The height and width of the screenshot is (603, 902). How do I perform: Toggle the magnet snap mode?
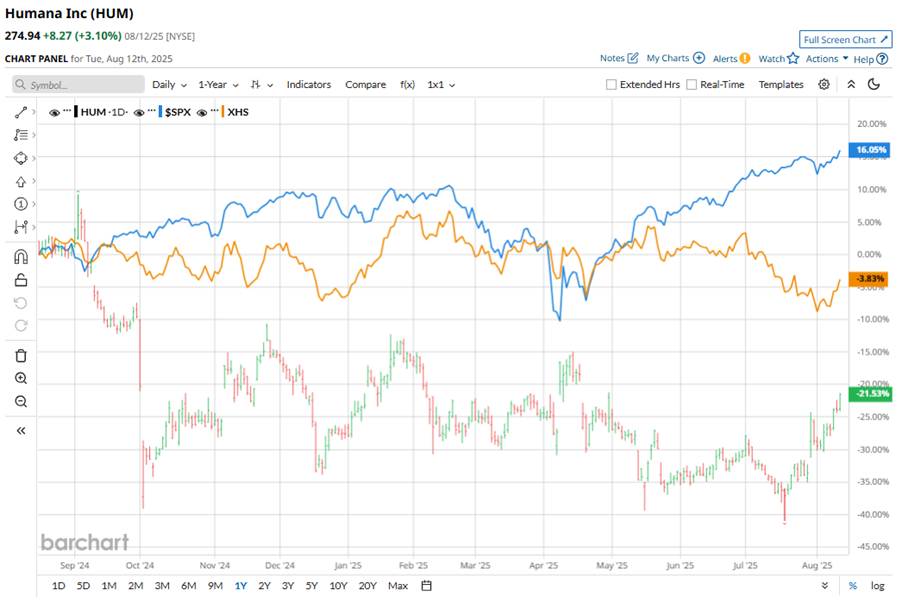pos(21,256)
